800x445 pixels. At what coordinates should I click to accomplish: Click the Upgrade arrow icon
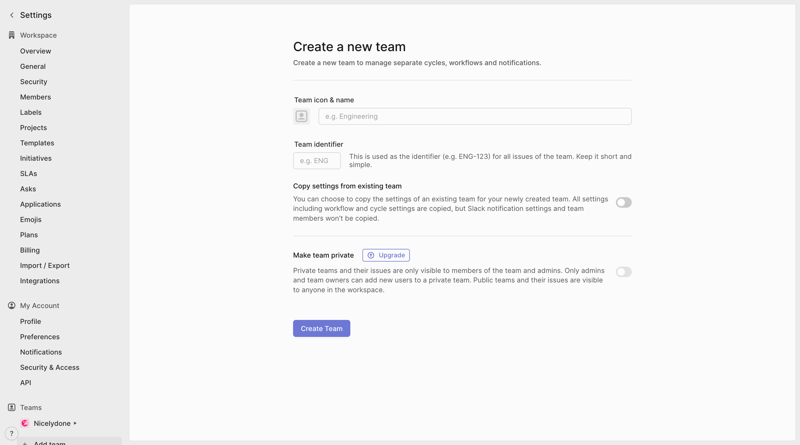371,255
